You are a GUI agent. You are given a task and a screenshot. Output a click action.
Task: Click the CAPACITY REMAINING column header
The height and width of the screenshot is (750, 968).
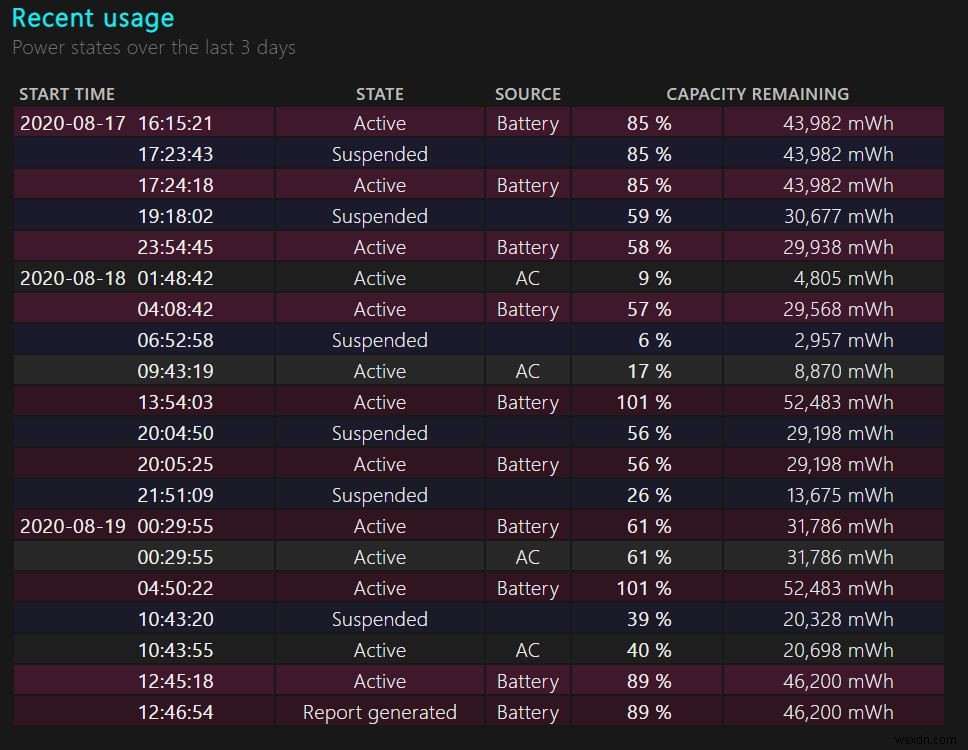click(757, 94)
